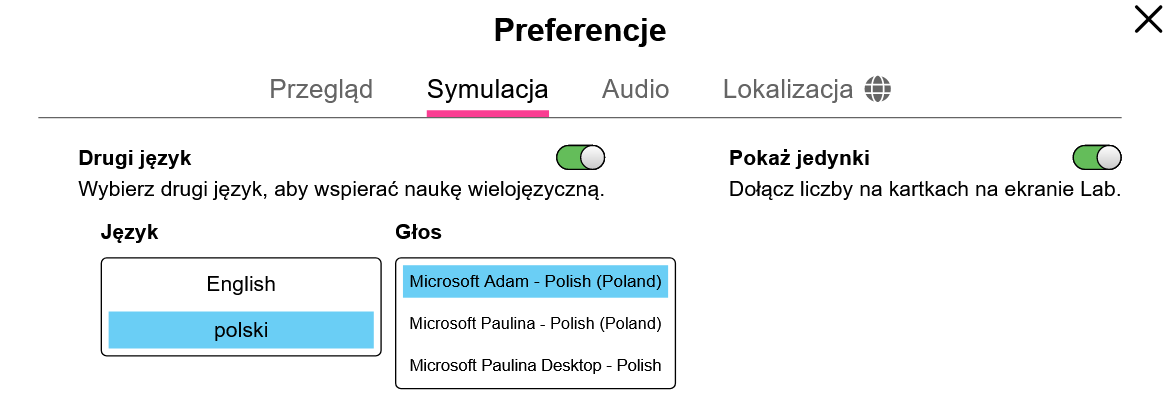
Task: Close the Preferencje dialog with the X
Action: [x=1148, y=19]
